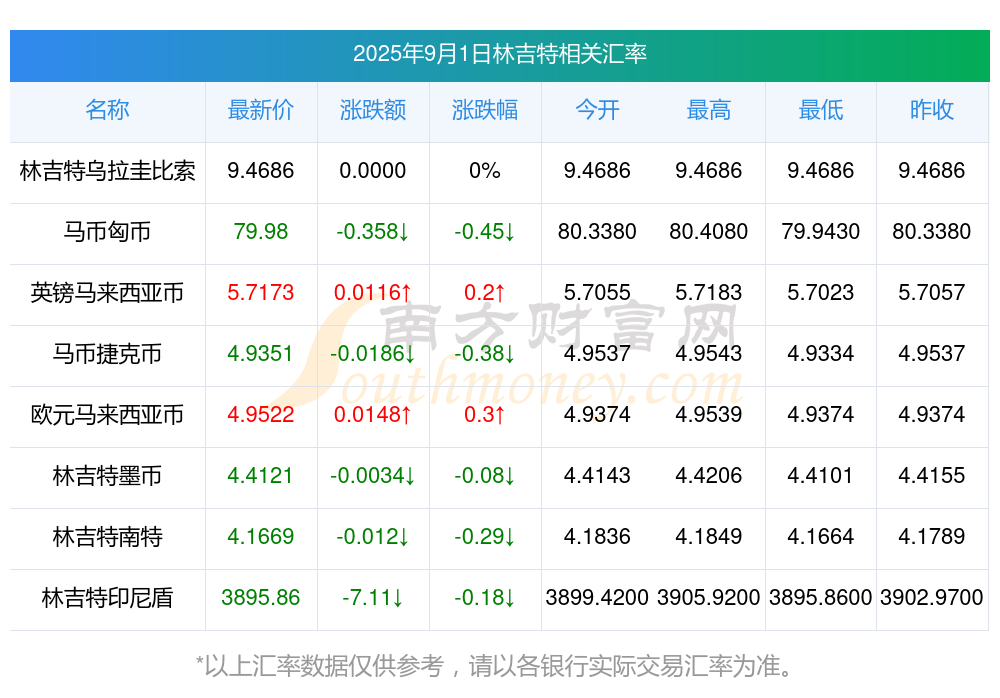1000x698 pixels.
Task: Click high value 5.7183
Action: point(709,292)
